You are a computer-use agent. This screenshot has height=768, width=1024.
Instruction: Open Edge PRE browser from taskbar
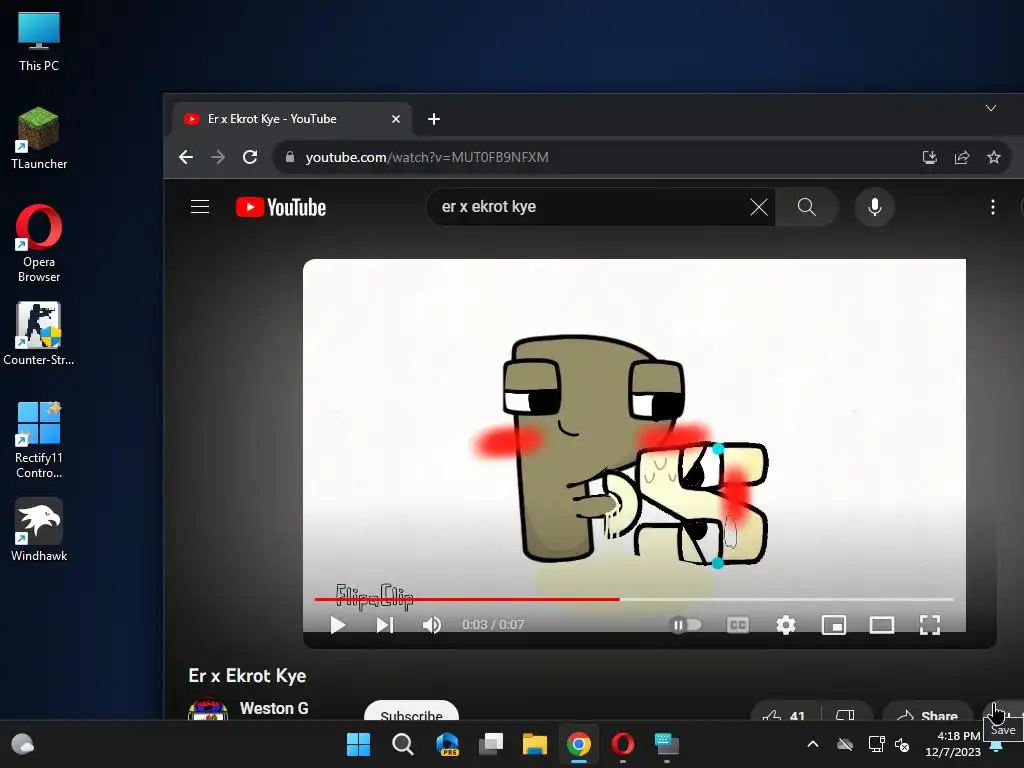[447, 744]
